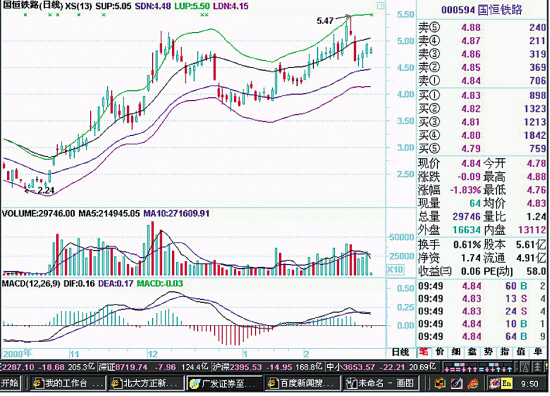Image resolution: width=550 pixels, height=396 pixels.
Task: Select the 价 tab in bottom panel
Action: (x=440, y=352)
